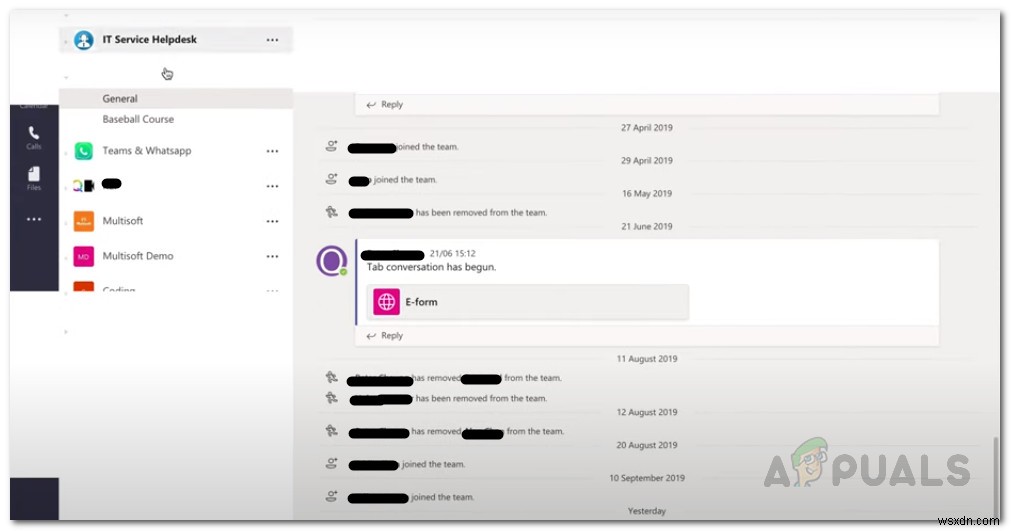Click 'has been removed from the team' under 16 May
The height and width of the screenshot is (531, 1011).
[481, 213]
